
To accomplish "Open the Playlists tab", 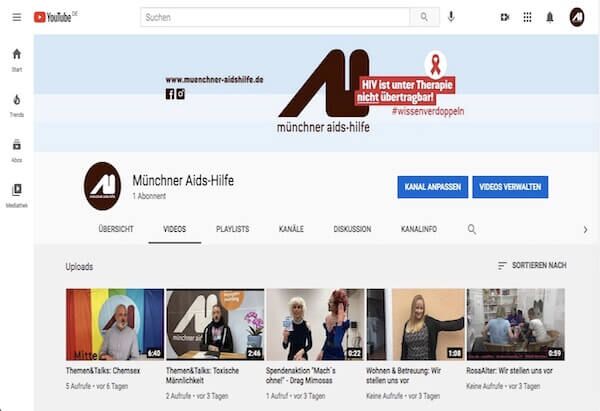I will (233, 229).
